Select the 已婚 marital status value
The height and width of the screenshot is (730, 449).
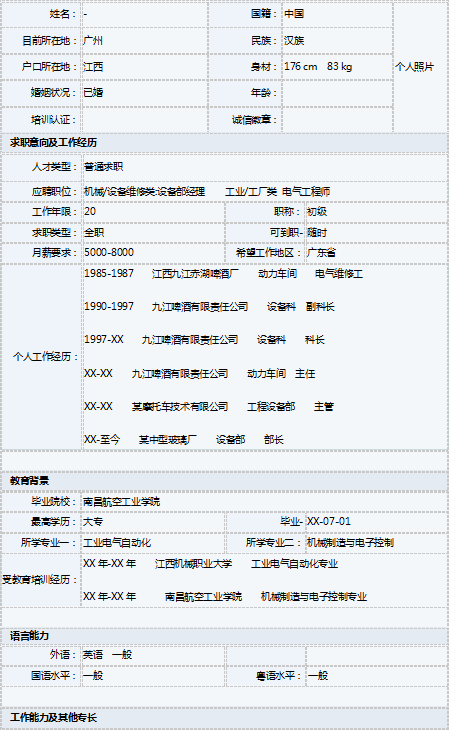click(93, 93)
